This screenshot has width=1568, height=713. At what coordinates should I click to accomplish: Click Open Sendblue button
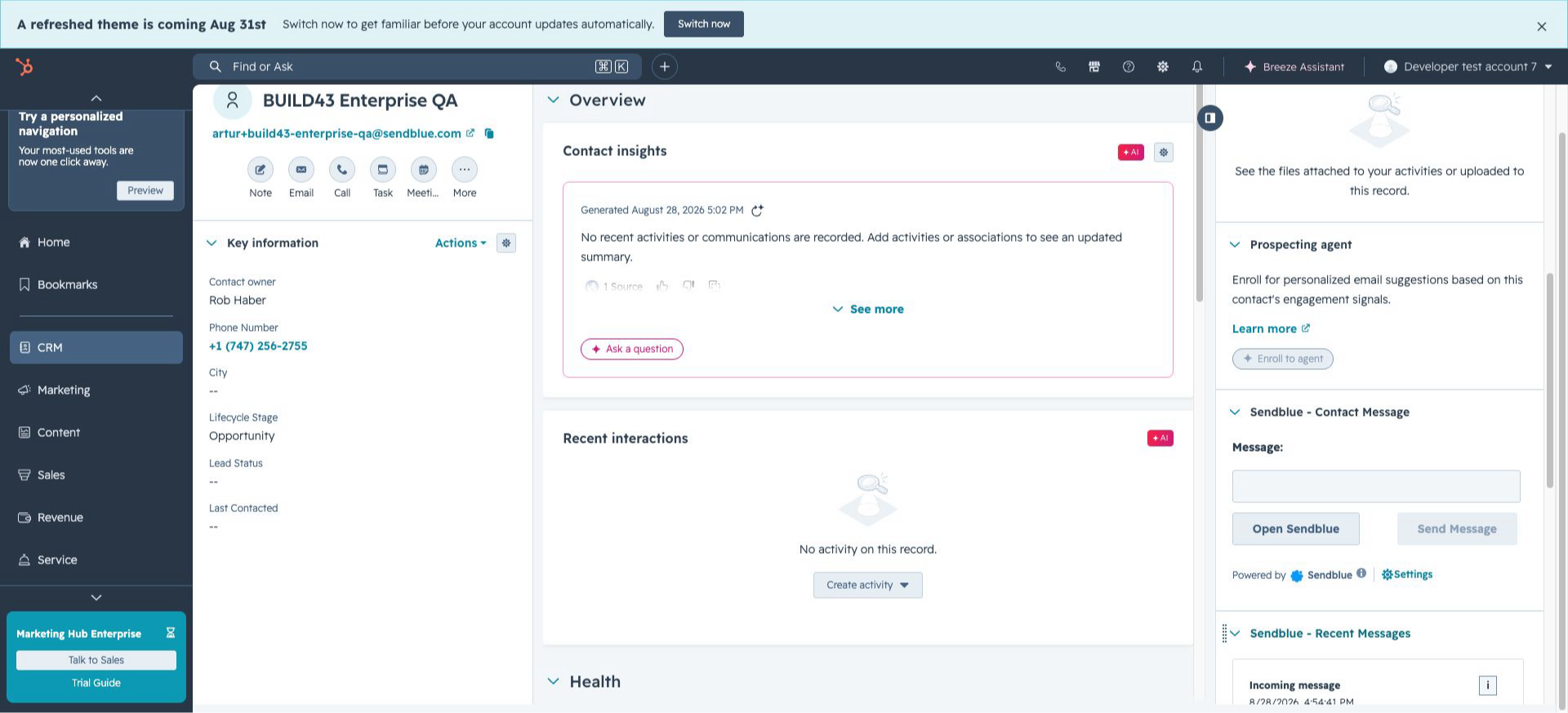(x=1296, y=529)
